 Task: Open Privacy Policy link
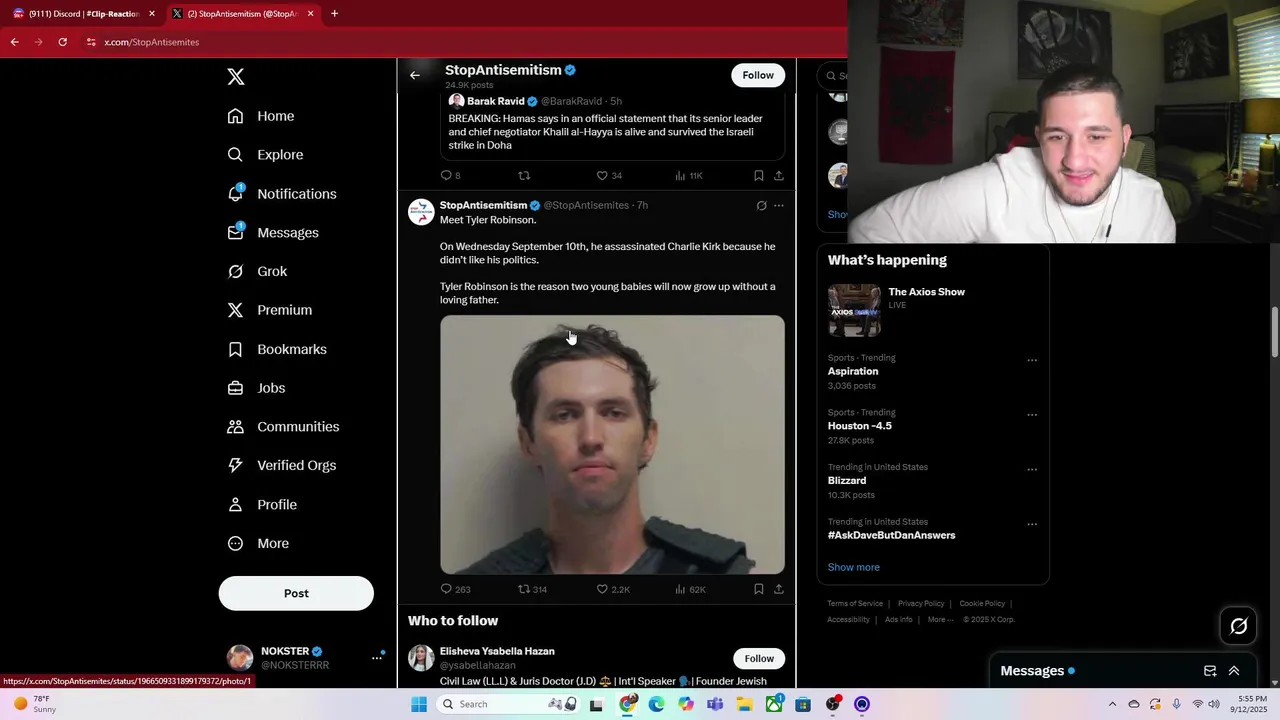(921, 604)
